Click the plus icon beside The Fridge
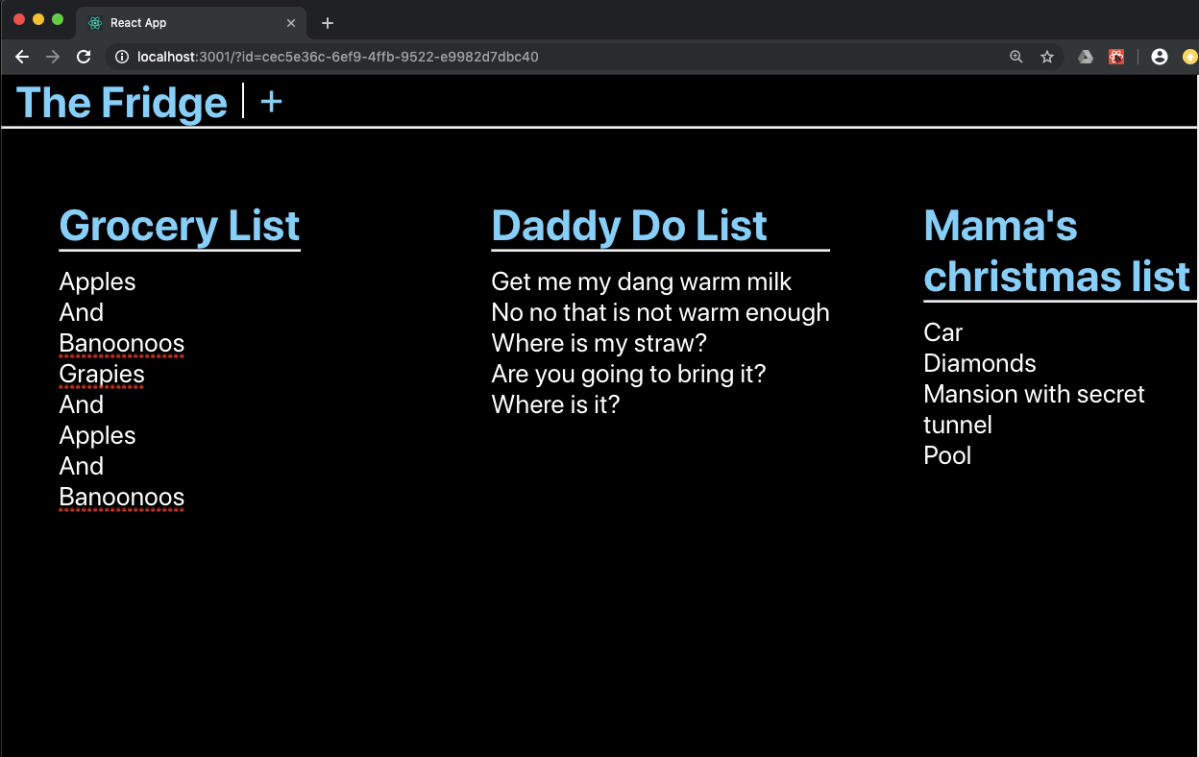Image resolution: width=1199 pixels, height=757 pixels. (x=271, y=102)
